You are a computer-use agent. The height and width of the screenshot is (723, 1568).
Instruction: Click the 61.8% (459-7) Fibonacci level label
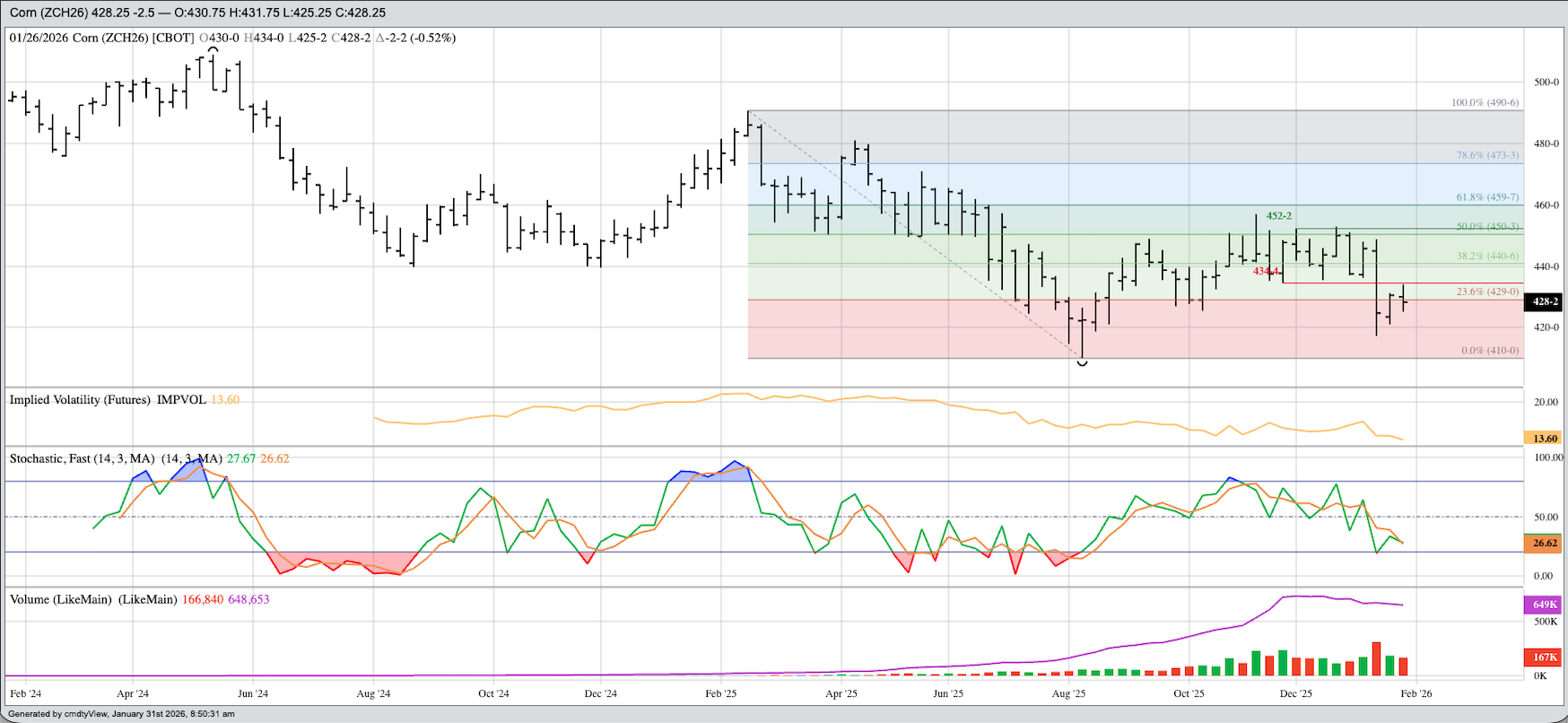pos(1487,197)
